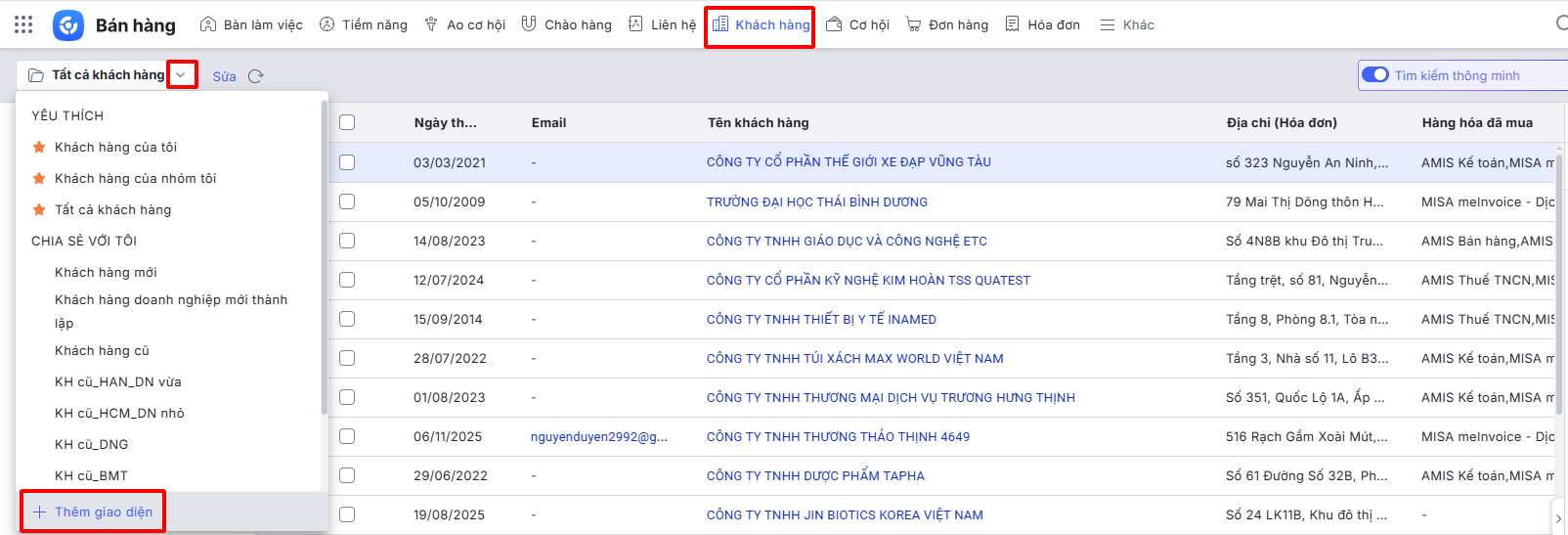The width and height of the screenshot is (1568, 535).
Task: Go to the Tiềm năng tab
Action: coord(364,24)
